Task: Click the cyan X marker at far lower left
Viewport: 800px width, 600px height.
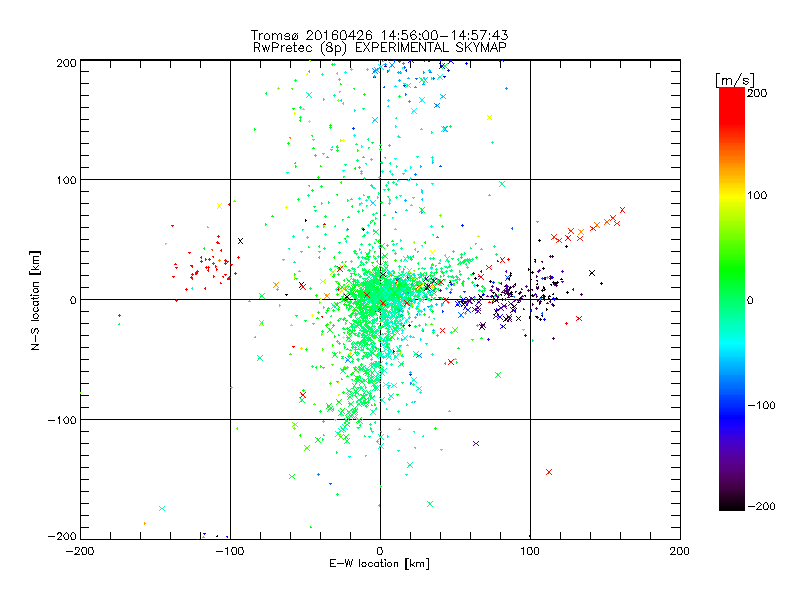Action: [162, 508]
